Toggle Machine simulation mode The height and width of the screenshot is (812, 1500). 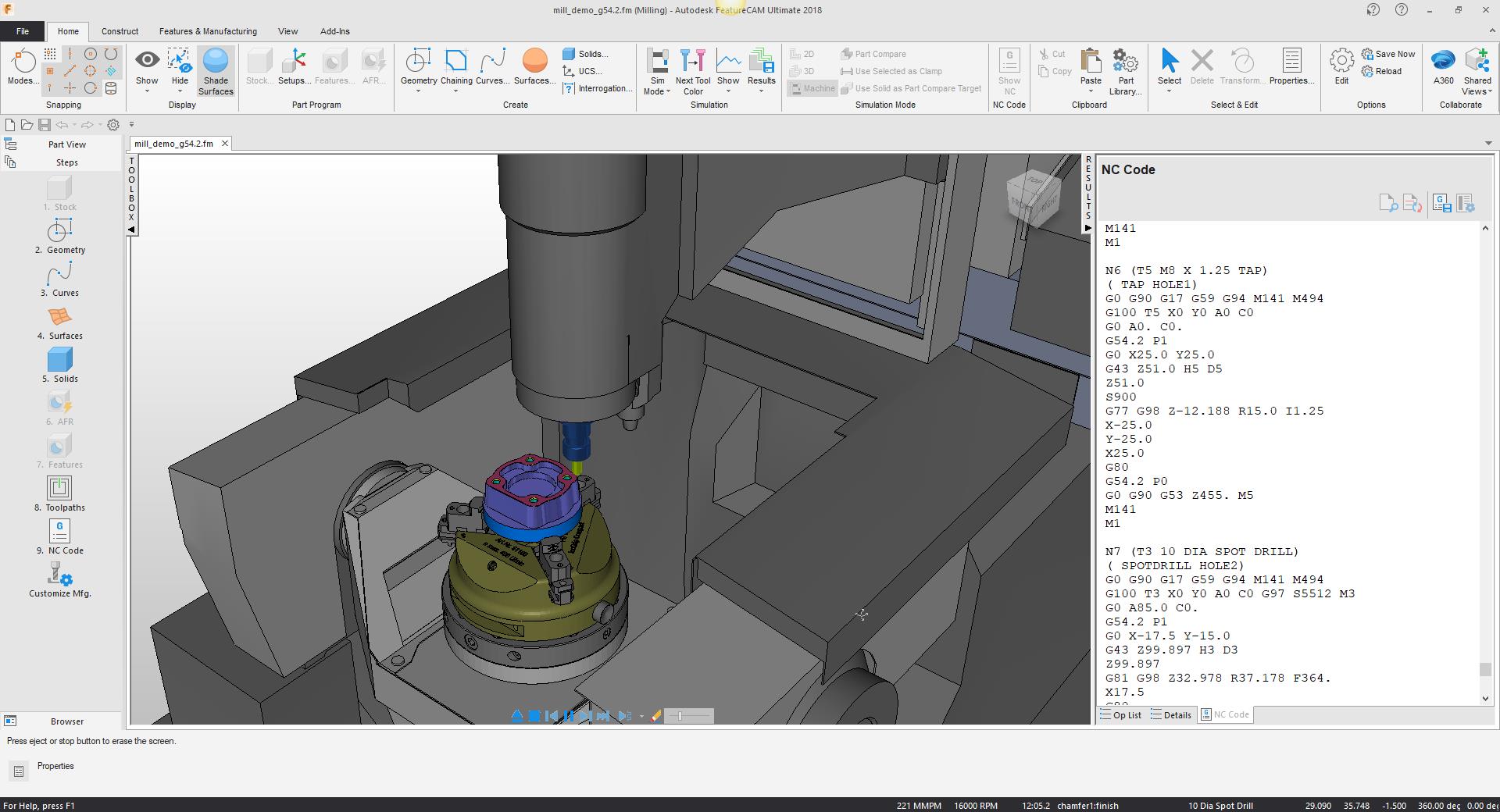tap(812, 88)
